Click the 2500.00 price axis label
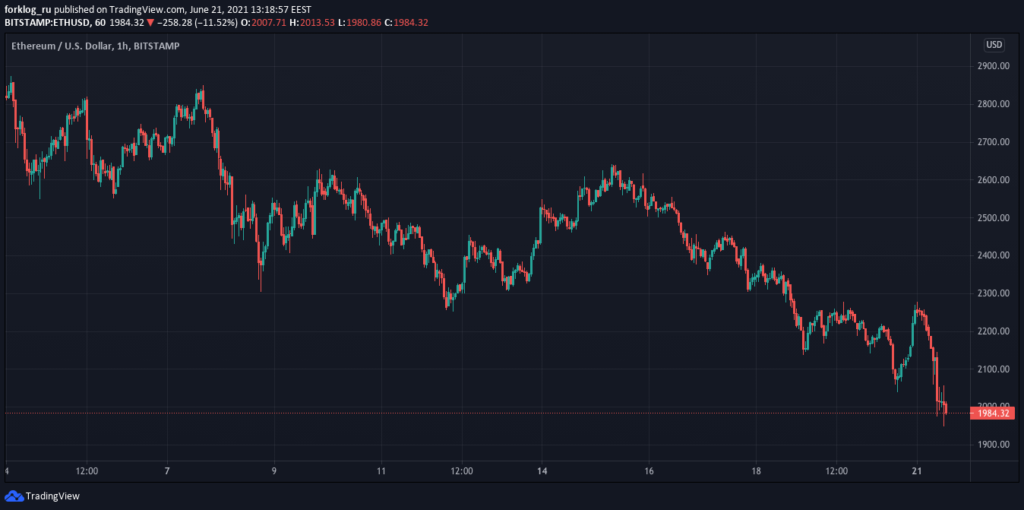The image size is (1024, 510). coord(993,218)
